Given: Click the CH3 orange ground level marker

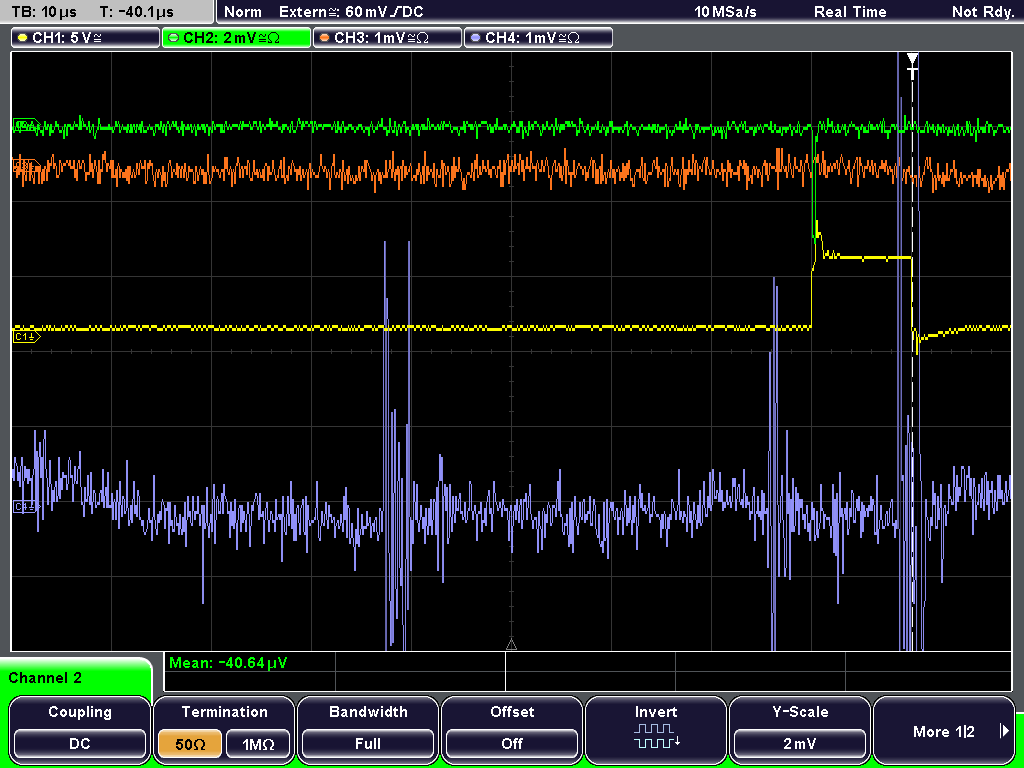Looking at the screenshot, I should 25,166.
